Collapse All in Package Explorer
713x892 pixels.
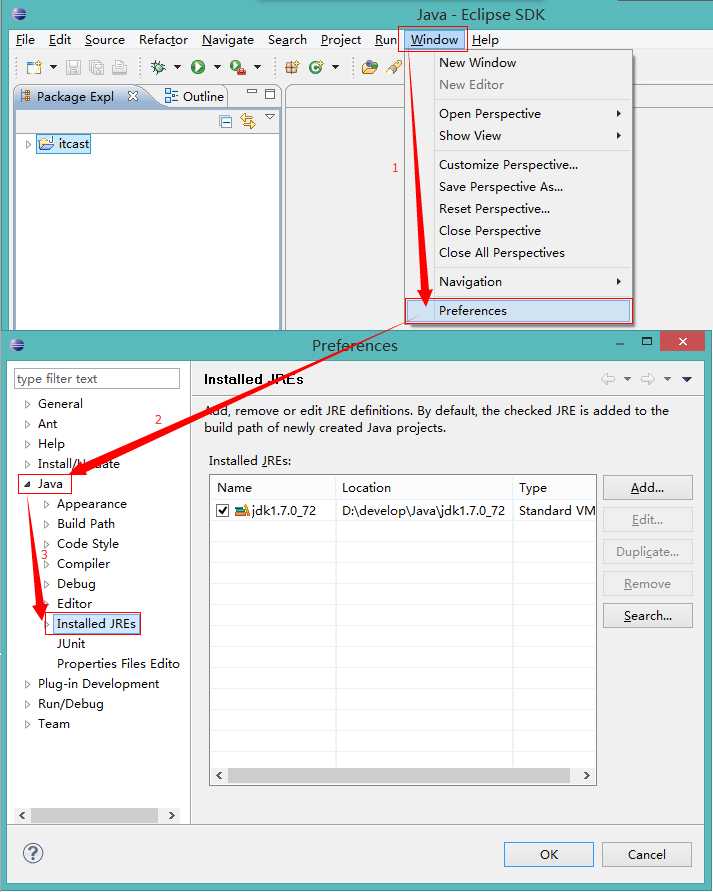(225, 121)
